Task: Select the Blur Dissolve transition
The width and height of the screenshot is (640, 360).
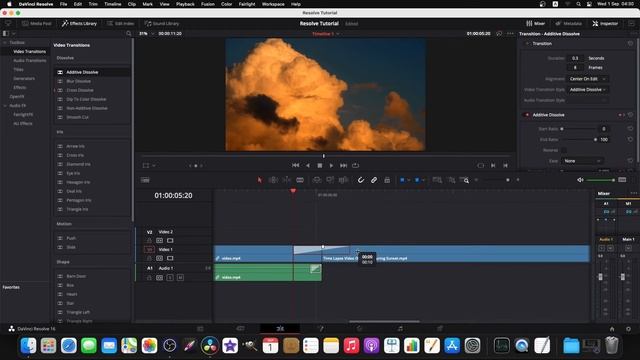Action: tap(78, 81)
